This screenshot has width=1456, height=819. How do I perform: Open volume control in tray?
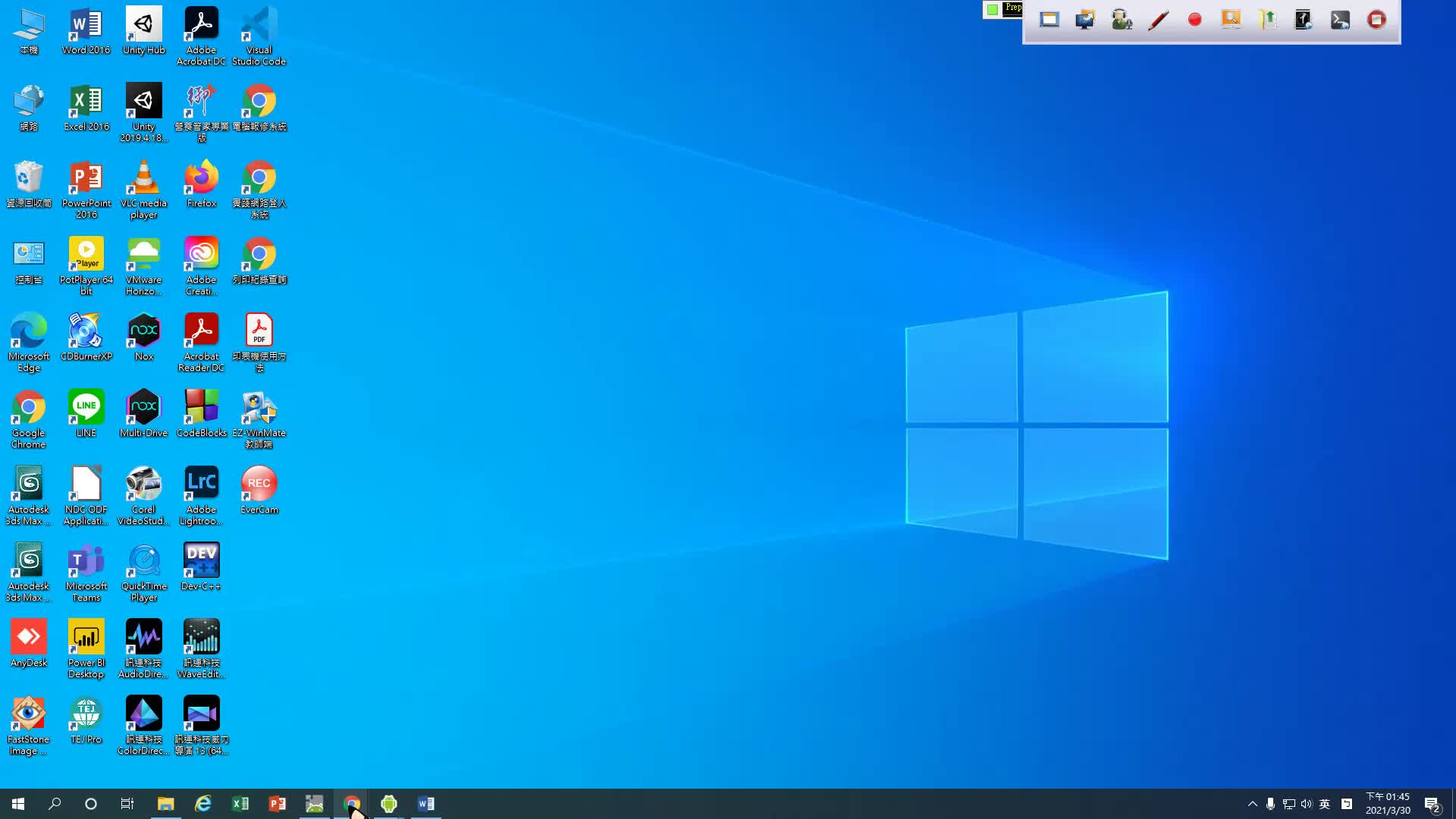click(1306, 804)
